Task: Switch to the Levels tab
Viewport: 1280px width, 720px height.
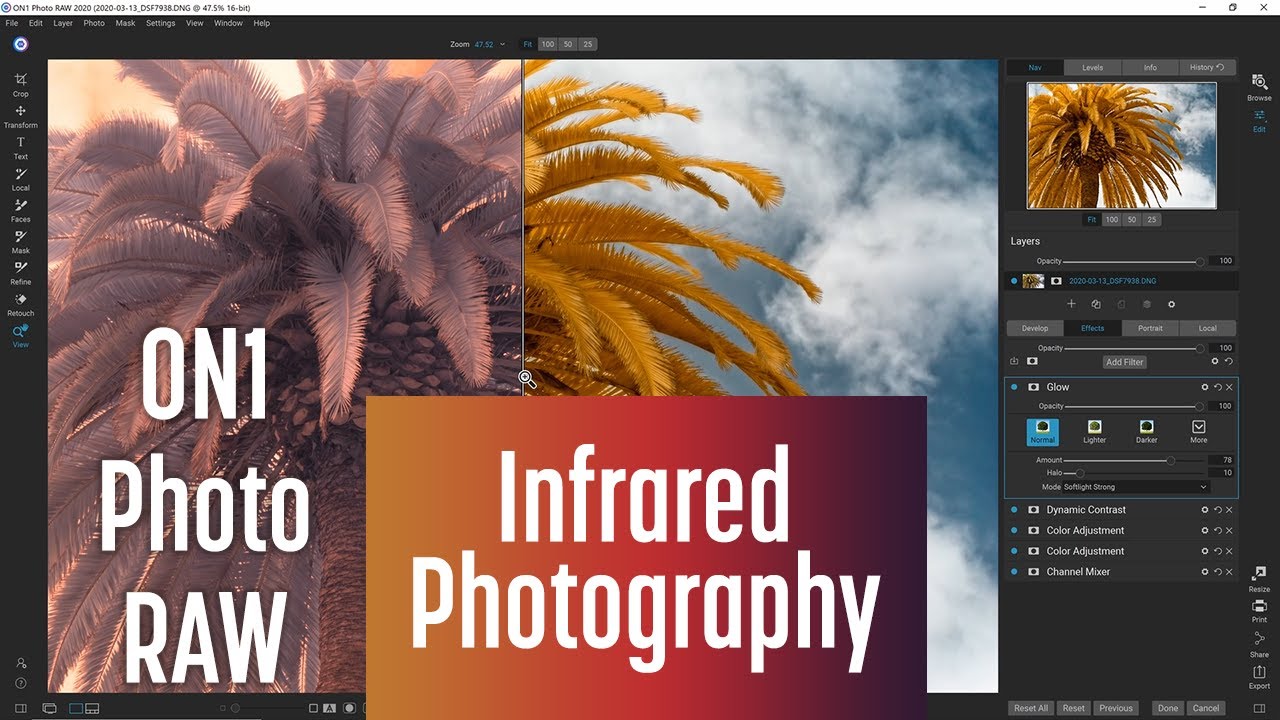Action: coord(1093,67)
